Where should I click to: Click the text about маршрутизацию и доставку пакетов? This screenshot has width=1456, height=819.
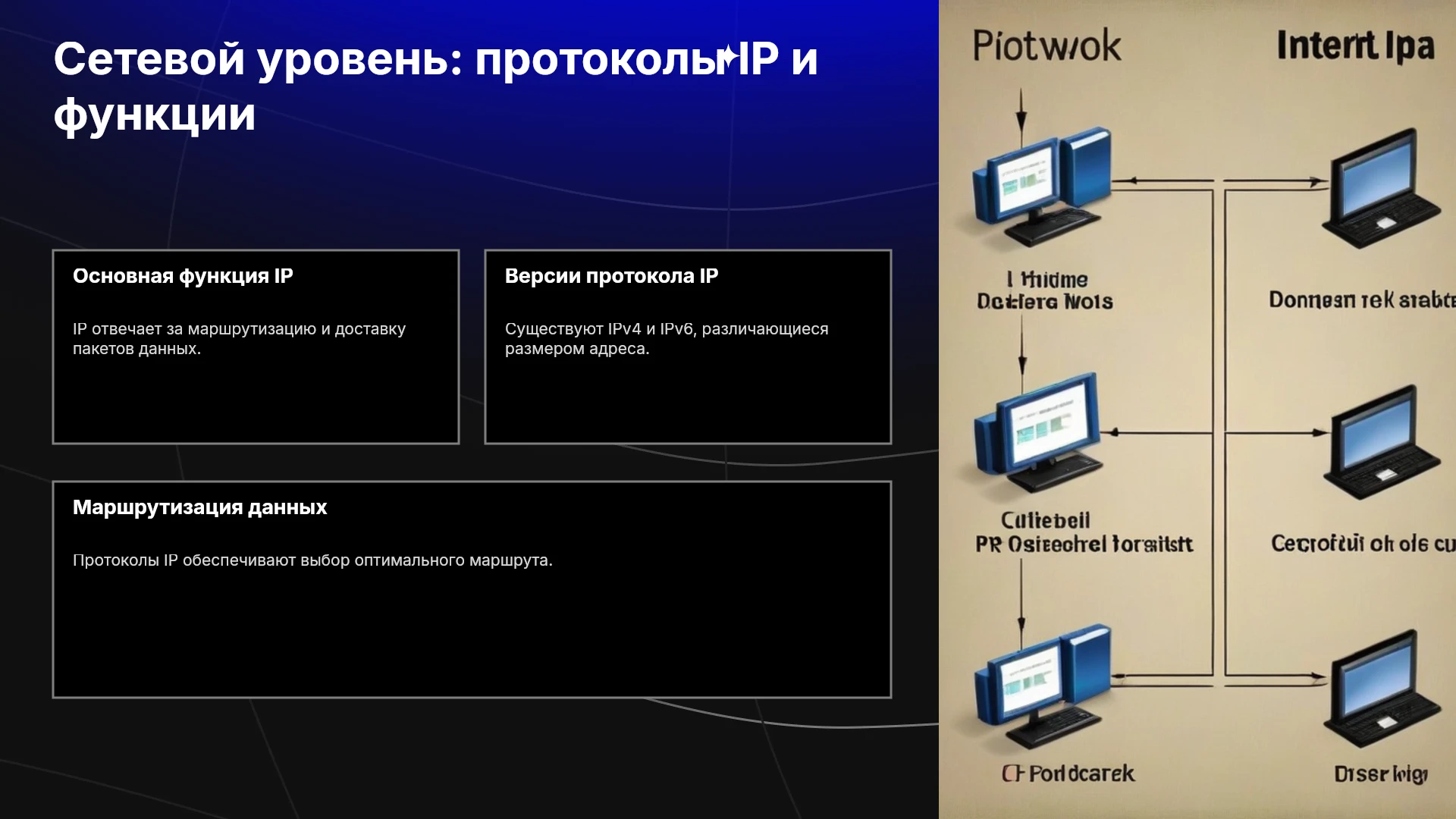[239, 339]
